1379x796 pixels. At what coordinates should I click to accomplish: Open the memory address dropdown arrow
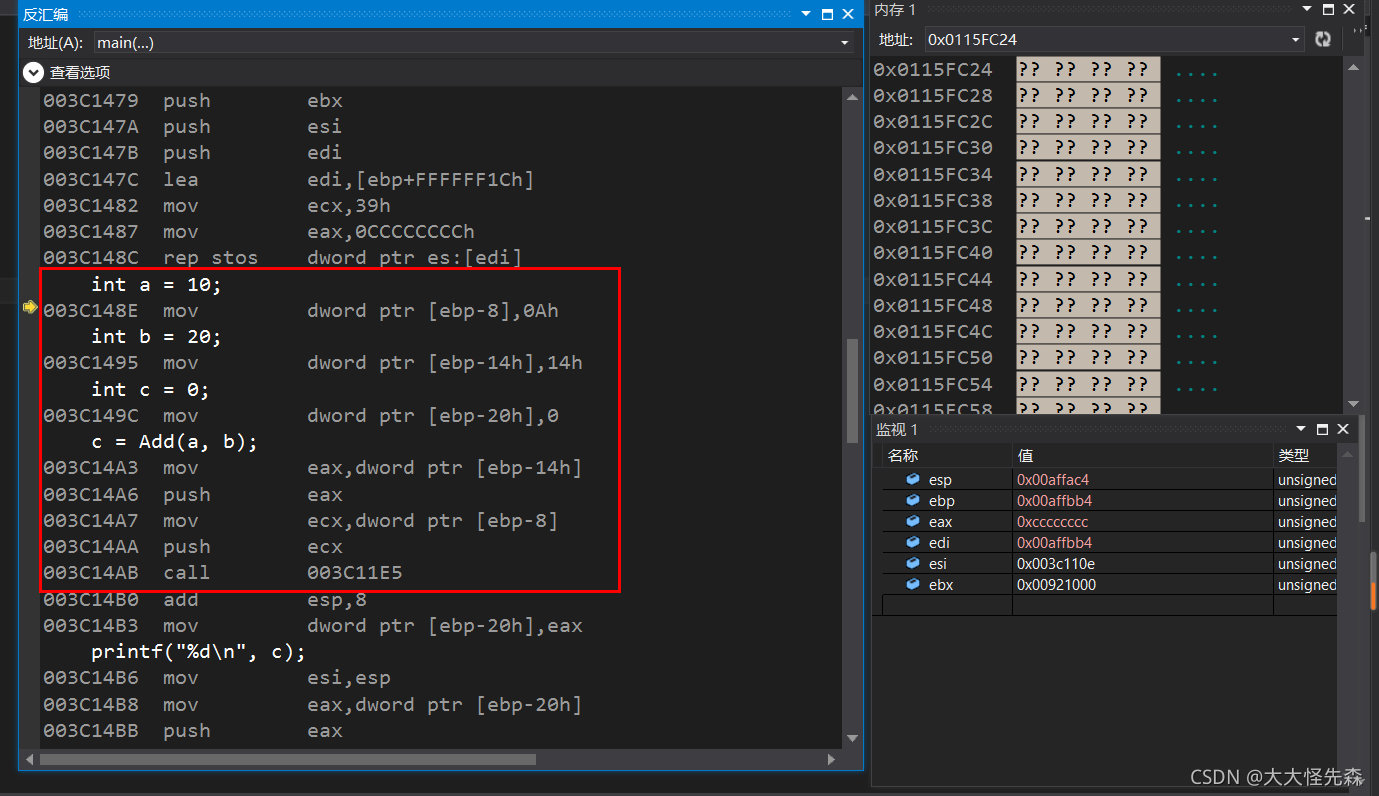pyautogui.click(x=1296, y=40)
